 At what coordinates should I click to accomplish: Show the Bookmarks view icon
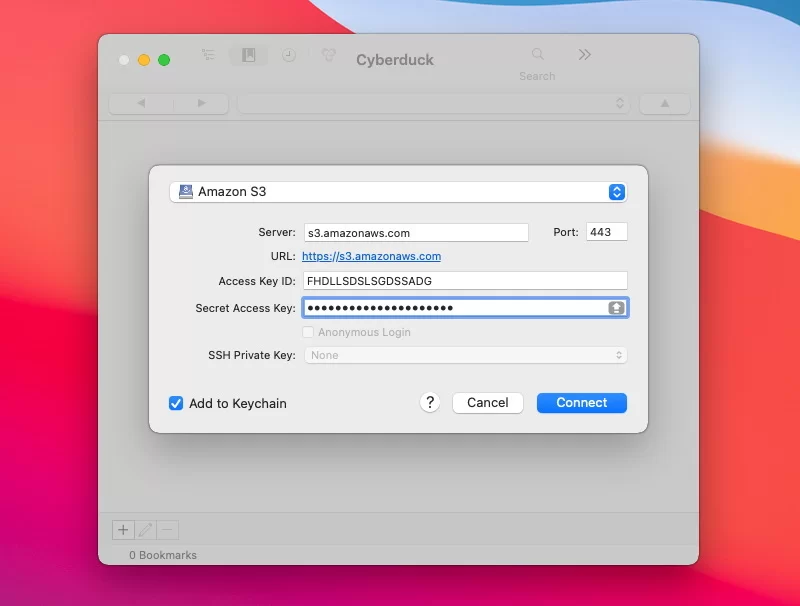tap(248, 55)
